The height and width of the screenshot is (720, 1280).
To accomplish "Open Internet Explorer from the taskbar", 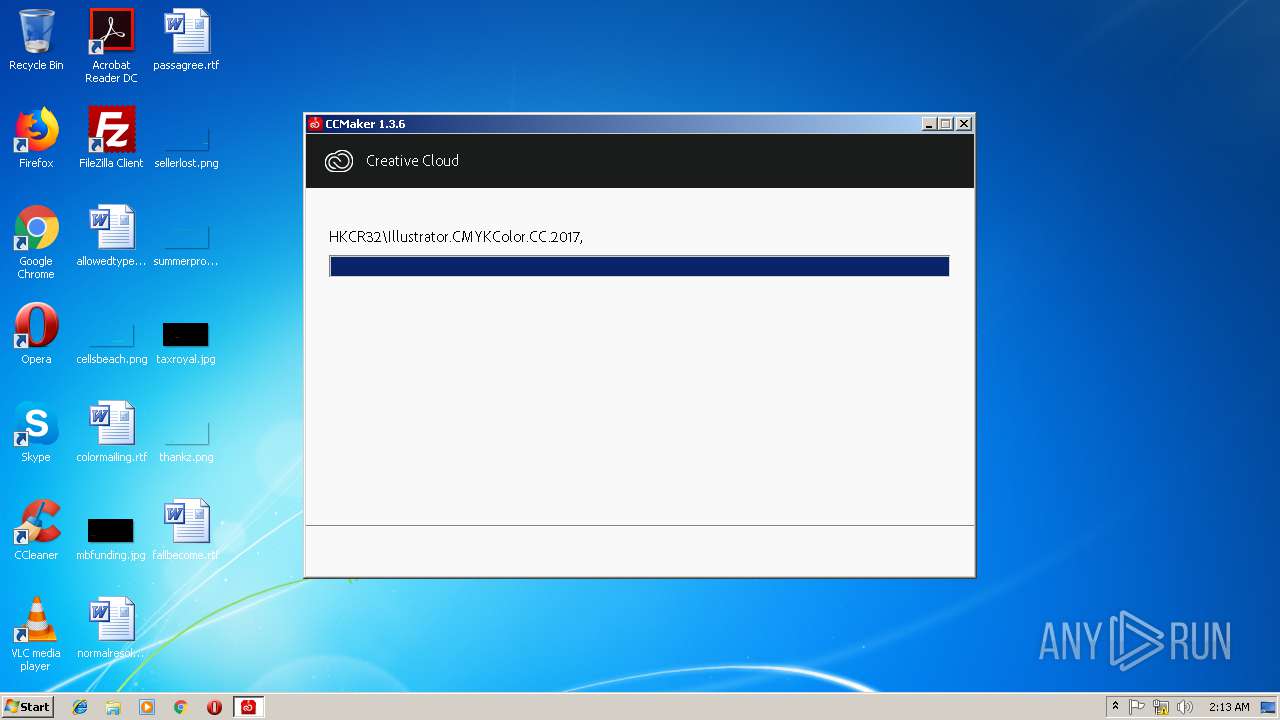I will point(80,707).
